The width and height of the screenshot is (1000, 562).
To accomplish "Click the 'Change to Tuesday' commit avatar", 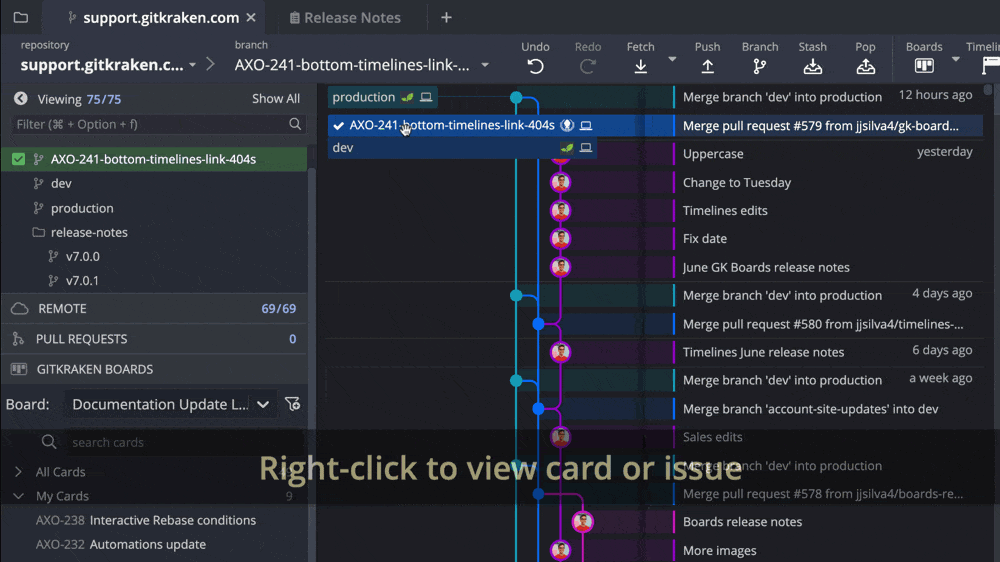I will click(561, 182).
